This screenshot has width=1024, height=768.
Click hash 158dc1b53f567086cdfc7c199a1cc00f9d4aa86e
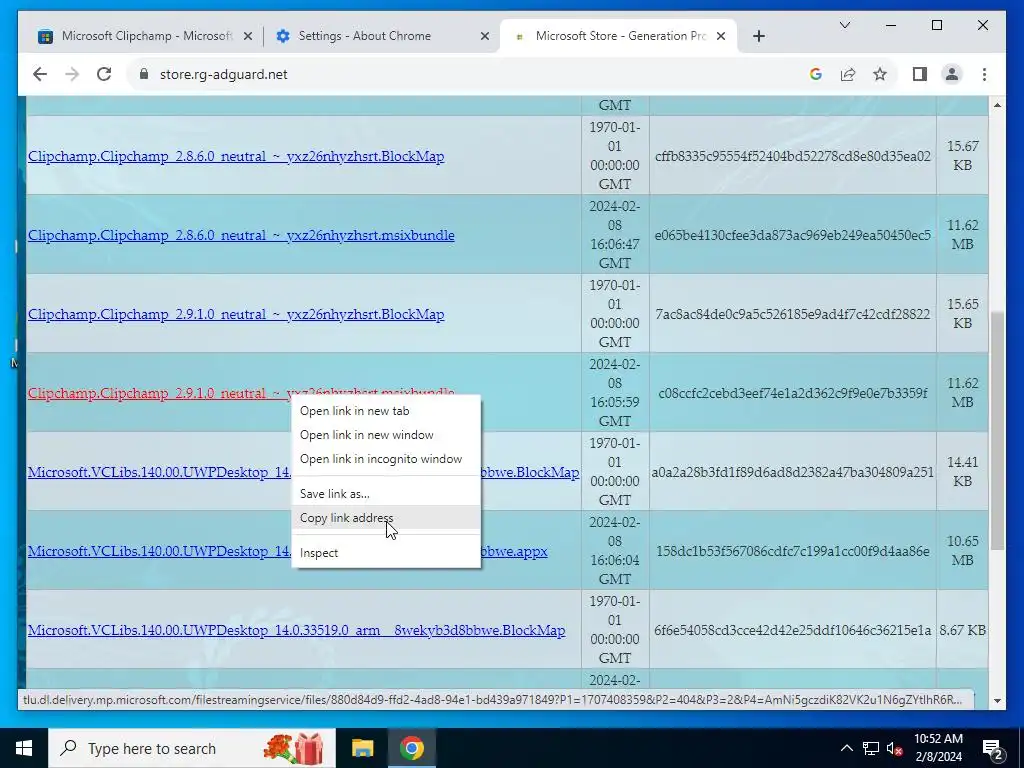793,551
